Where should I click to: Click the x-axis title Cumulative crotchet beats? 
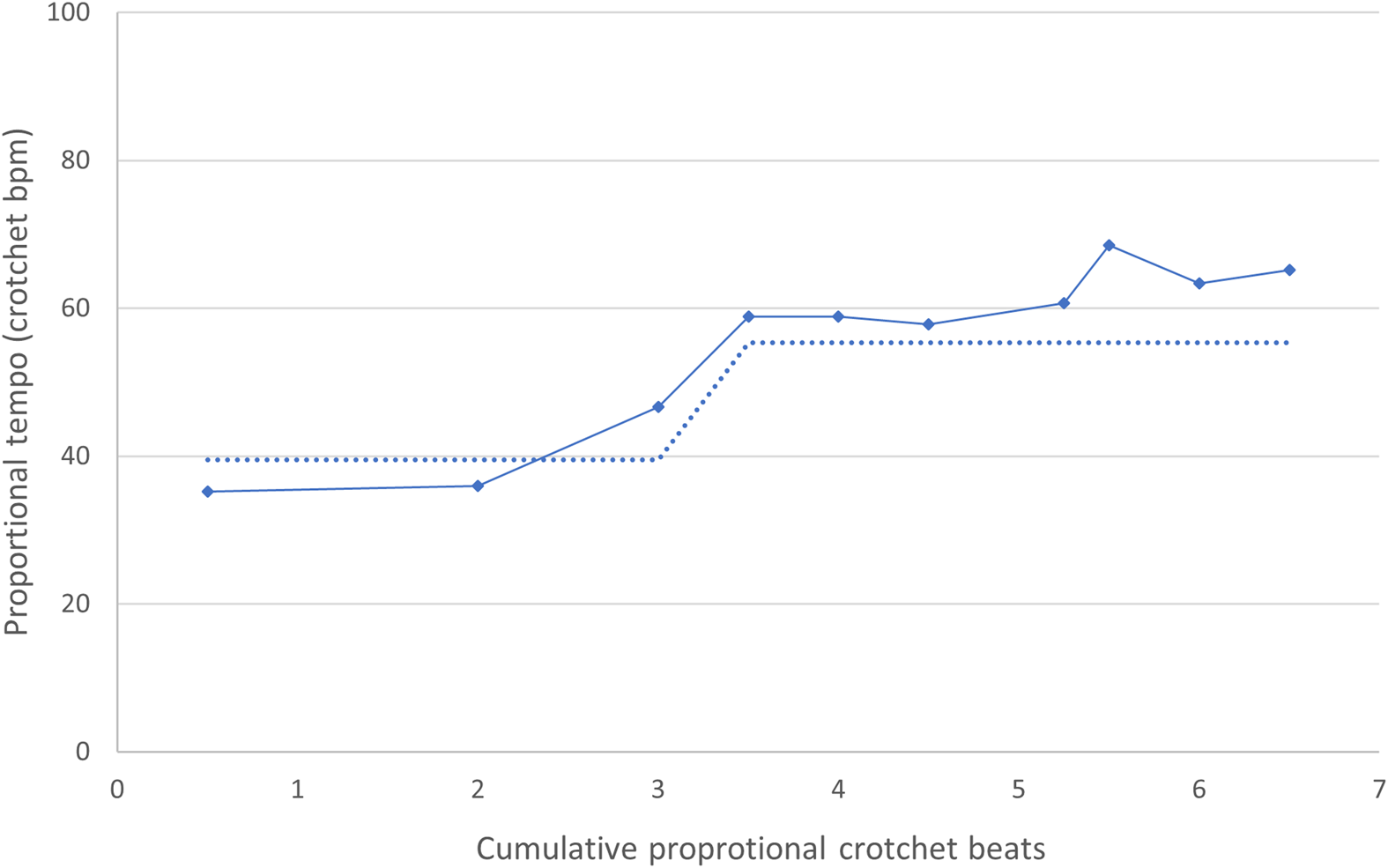click(x=761, y=849)
